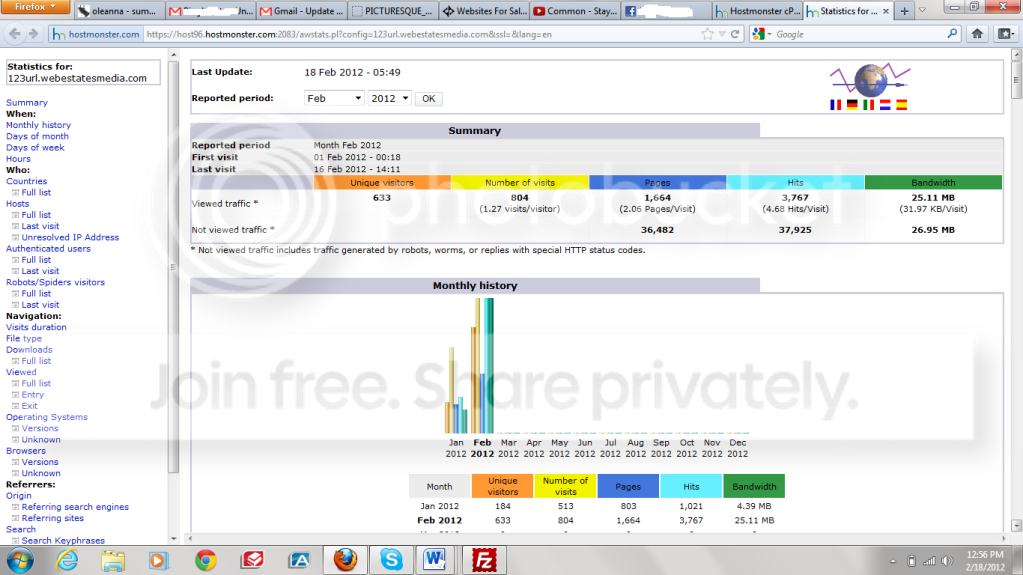The width and height of the screenshot is (1023, 575).
Task: Show hidden system tray icons
Action: (893, 561)
